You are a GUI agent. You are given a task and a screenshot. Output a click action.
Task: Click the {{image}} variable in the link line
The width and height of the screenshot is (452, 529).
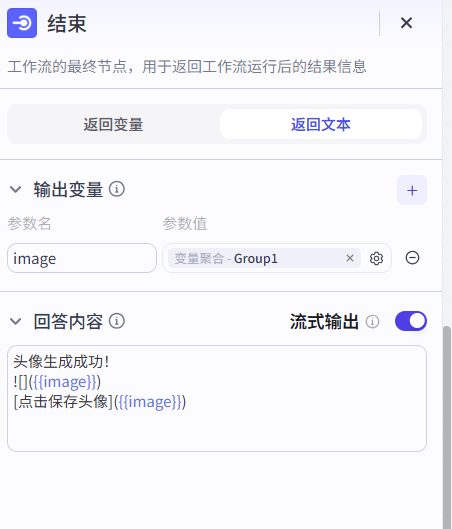pyautogui.click(x=150, y=402)
